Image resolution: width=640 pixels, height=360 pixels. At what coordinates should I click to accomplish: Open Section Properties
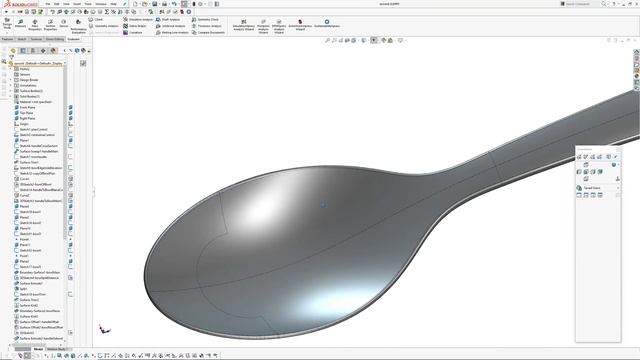point(50,24)
